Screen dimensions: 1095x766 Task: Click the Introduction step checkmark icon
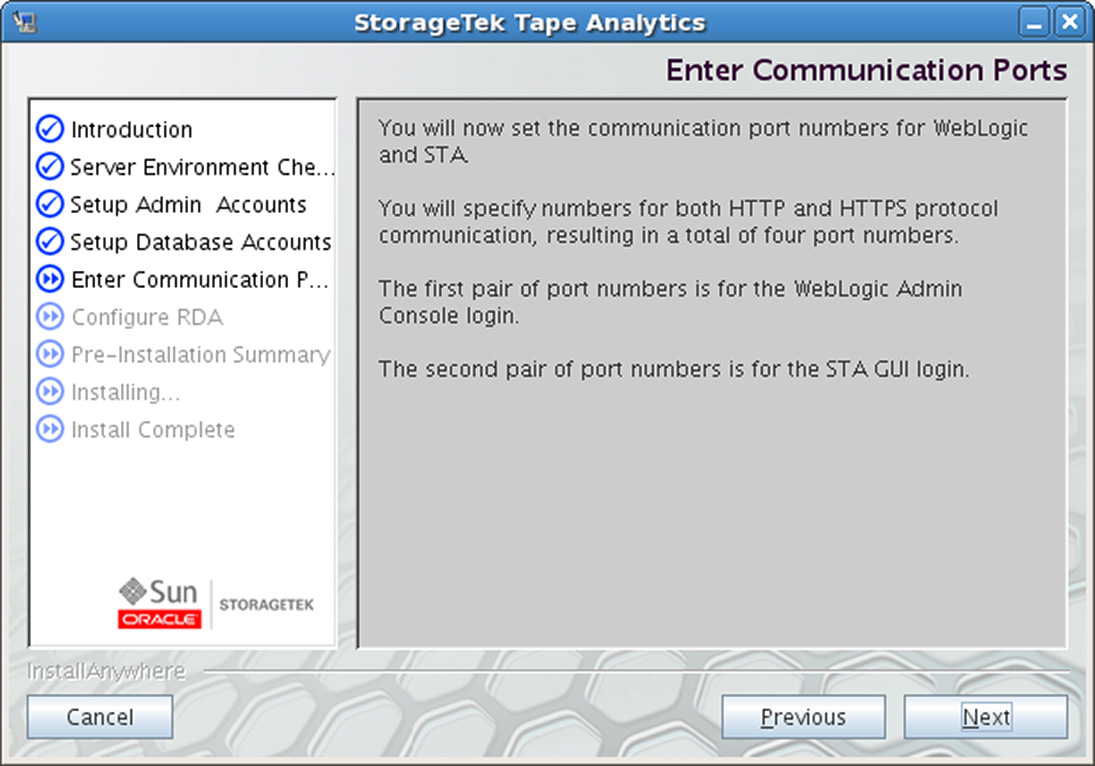pyautogui.click(x=50, y=129)
